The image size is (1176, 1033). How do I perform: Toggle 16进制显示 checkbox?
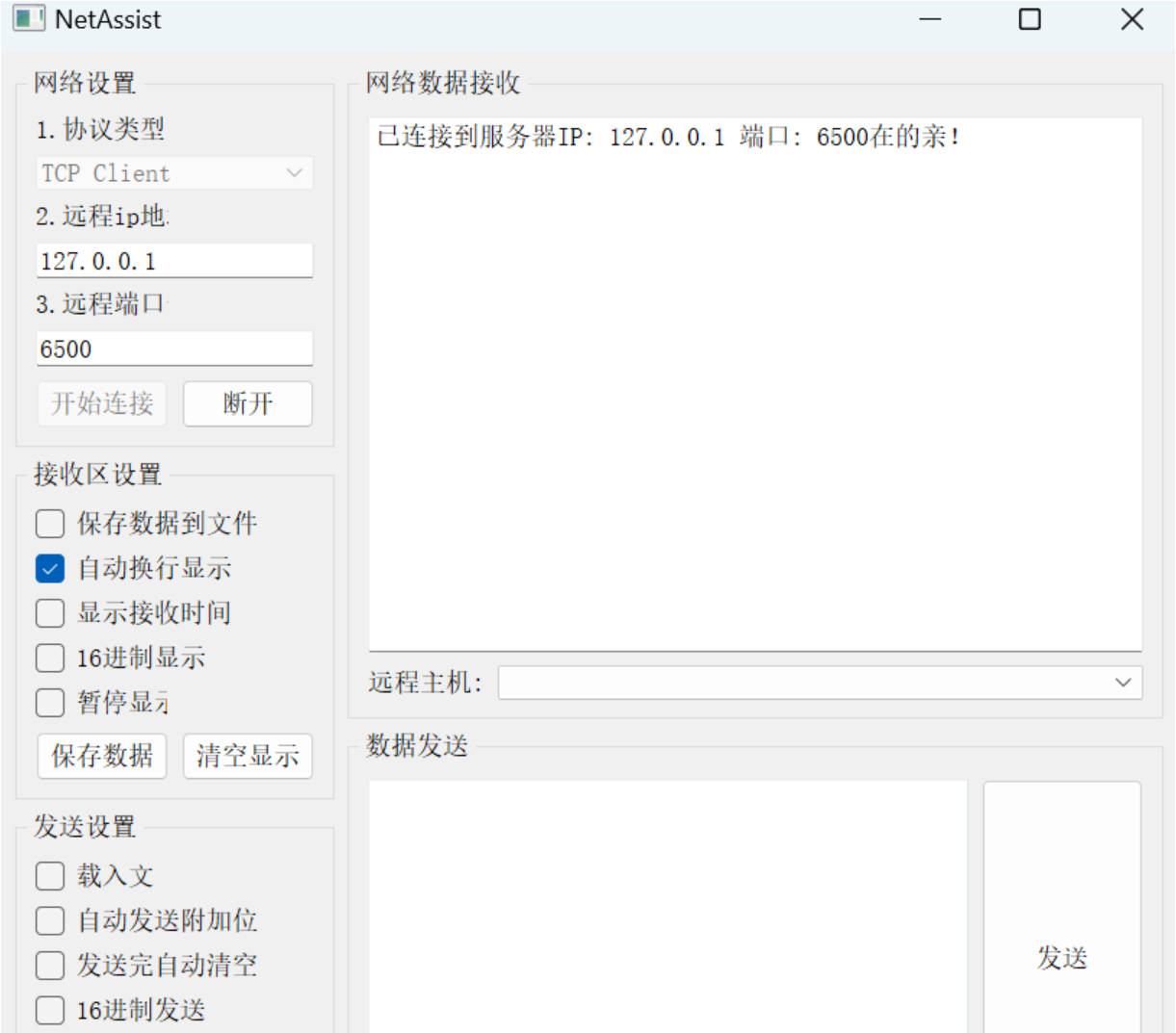50,659
